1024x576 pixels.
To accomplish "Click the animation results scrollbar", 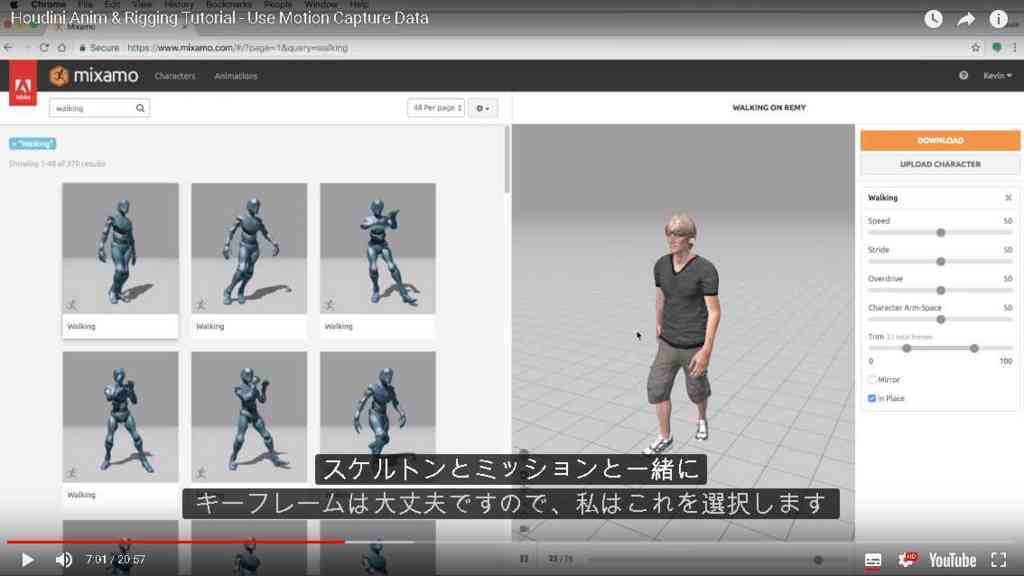I will tap(507, 159).
